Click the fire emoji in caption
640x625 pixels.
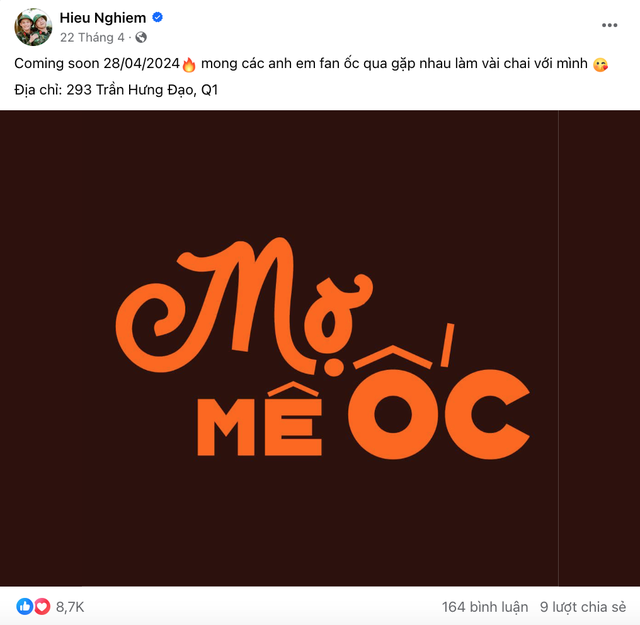tap(189, 65)
